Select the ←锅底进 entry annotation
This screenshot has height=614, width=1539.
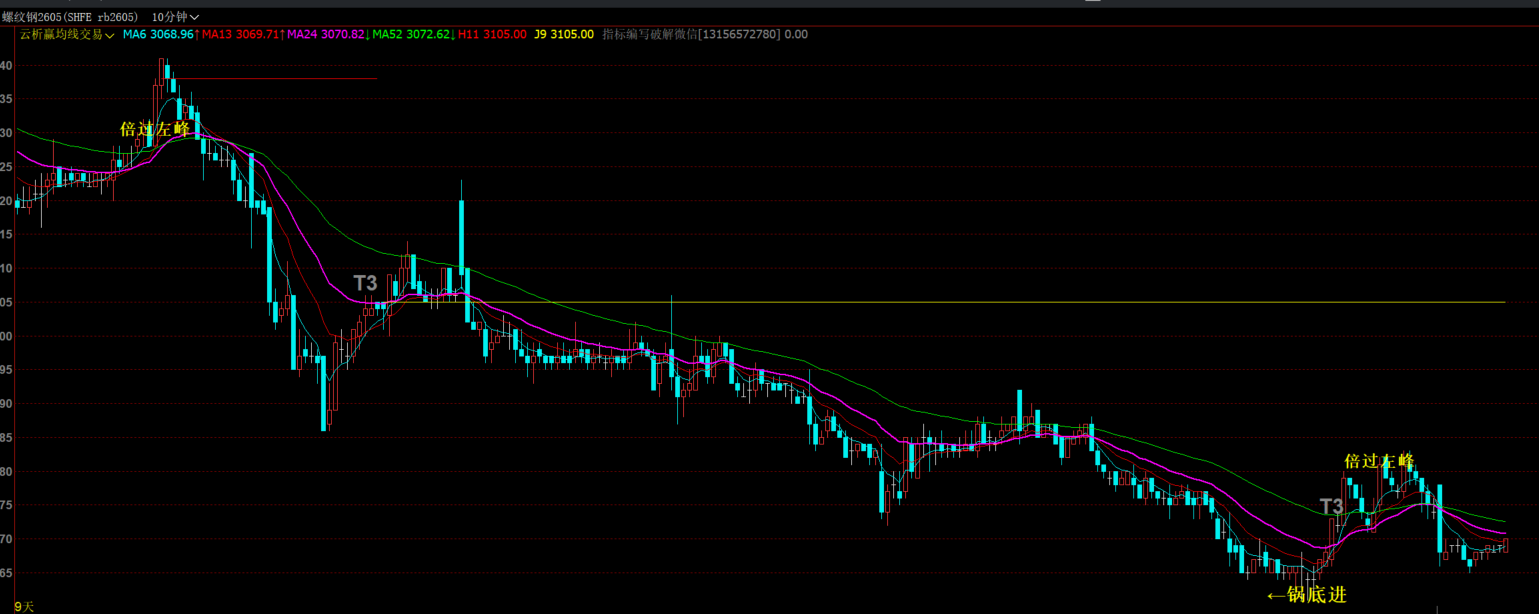coord(1306,595)
